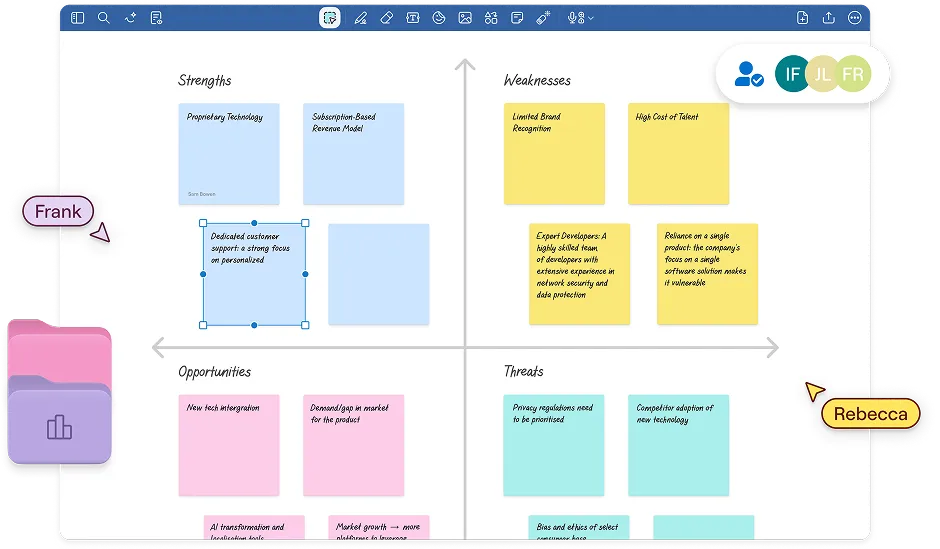940x549 pixels.
Task: Open the more options ellipsis menu
Action: click(x=855, y=18)
